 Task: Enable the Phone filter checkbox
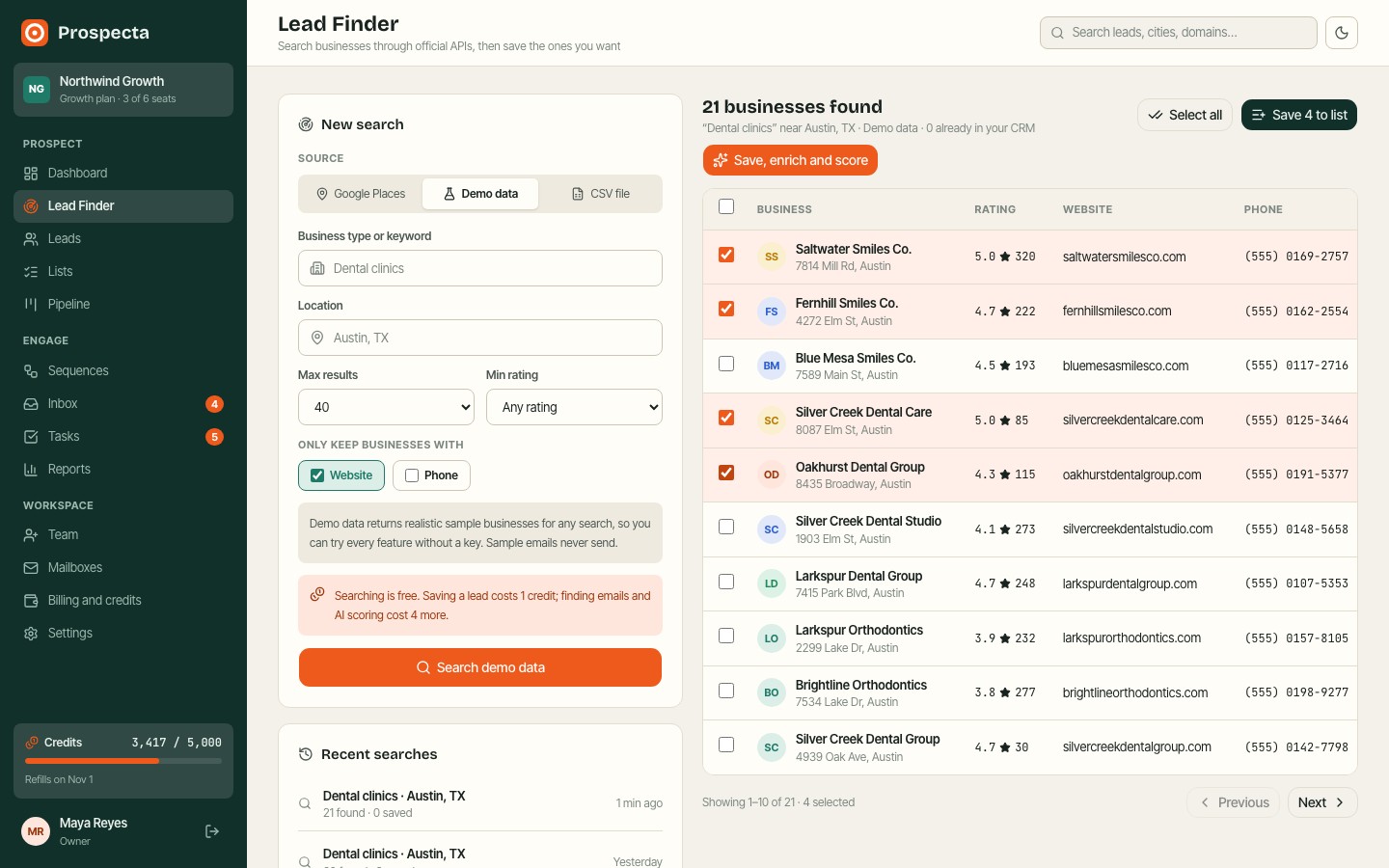pos(412,475)
